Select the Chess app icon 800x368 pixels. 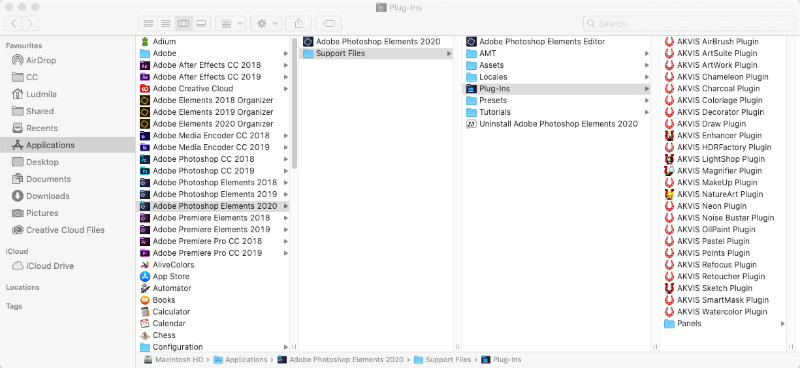[x=144, y=335]
